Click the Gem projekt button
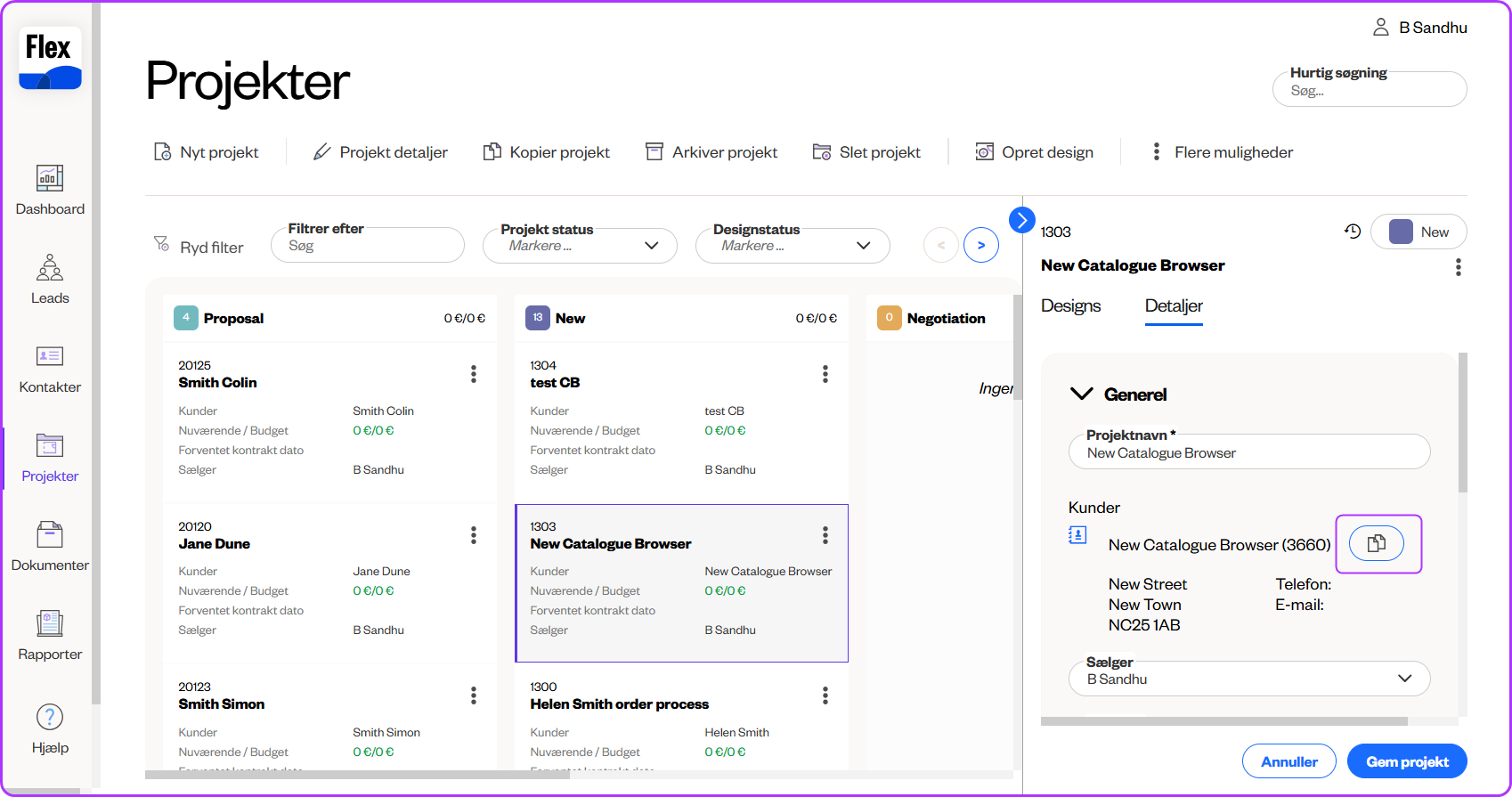The image size is (1512, 797). point(1406,761)
